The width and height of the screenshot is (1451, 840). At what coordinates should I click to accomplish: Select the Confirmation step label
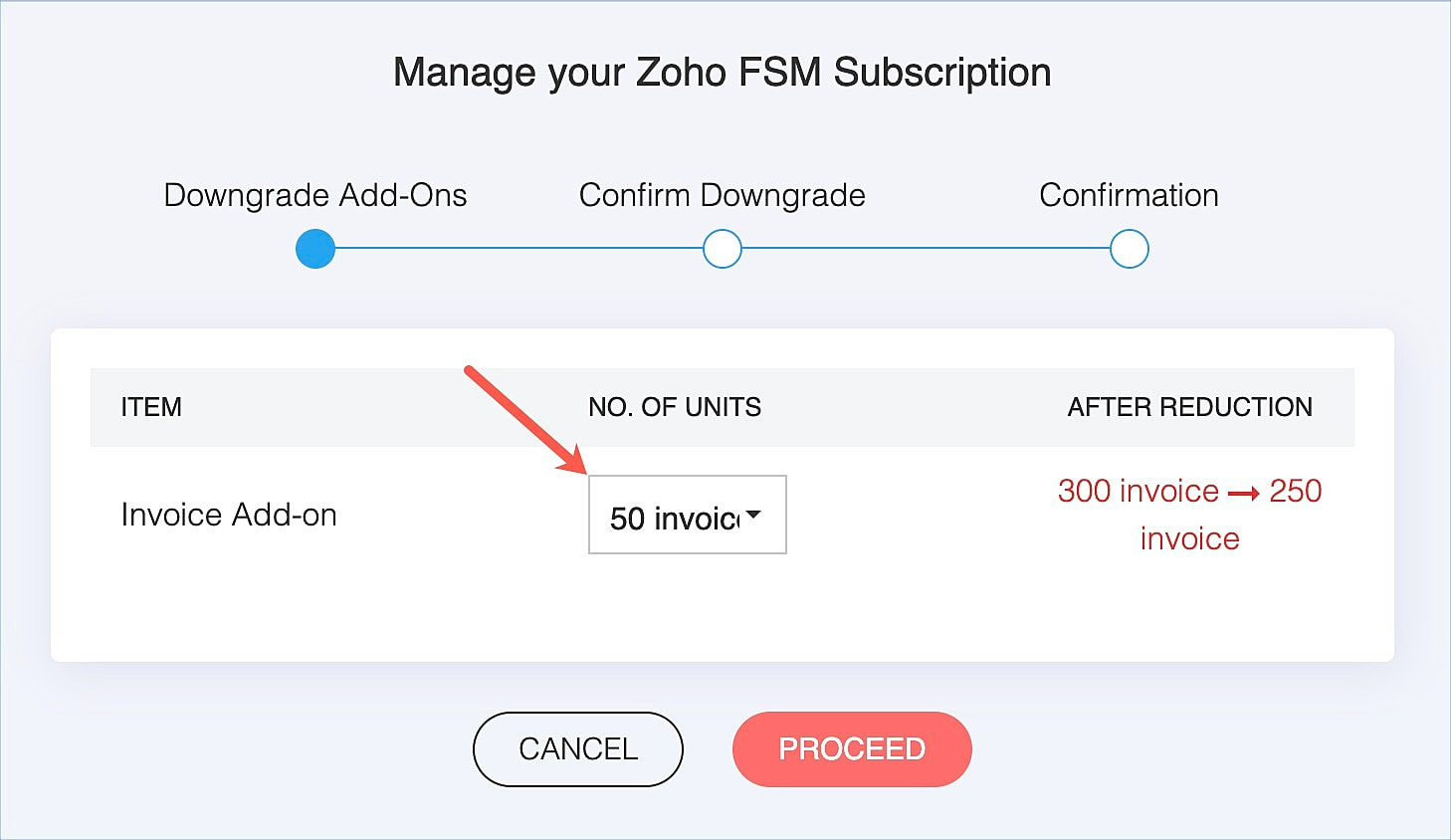coord(1129,195)
